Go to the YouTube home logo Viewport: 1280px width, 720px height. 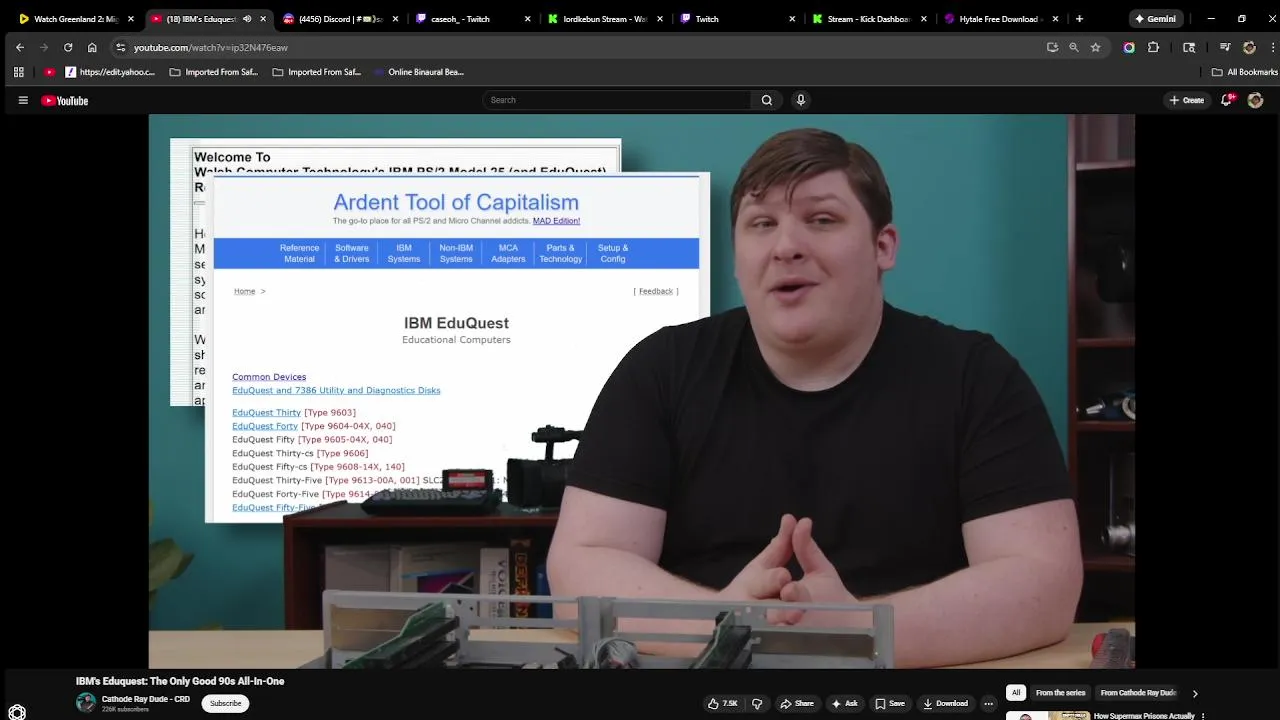click(65, 100)
